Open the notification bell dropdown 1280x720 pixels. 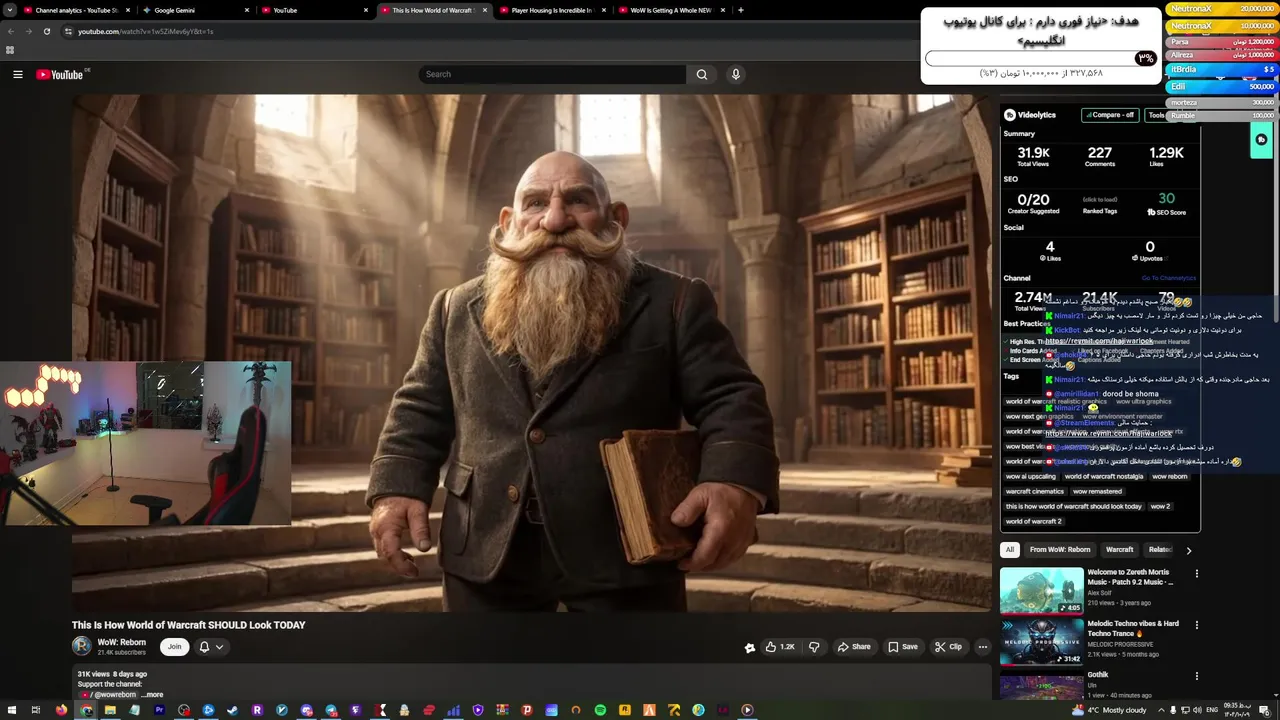[x=210, y=647]
